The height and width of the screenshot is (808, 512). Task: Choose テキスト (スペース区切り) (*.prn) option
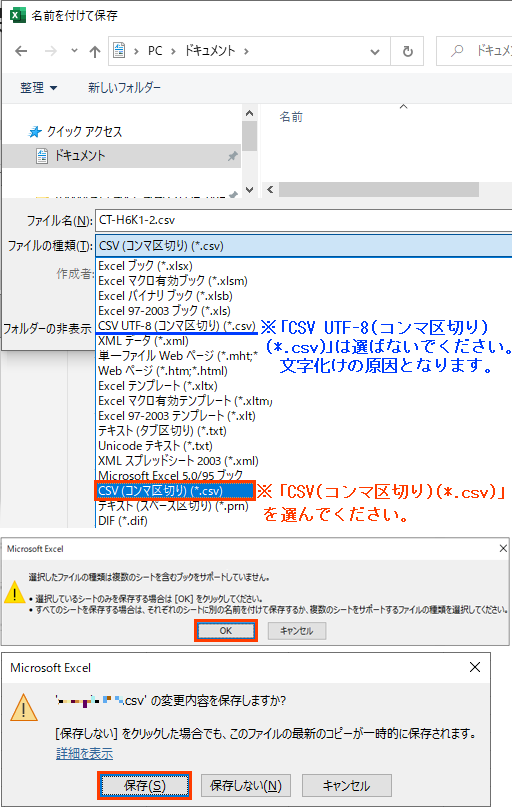point(173,506)
